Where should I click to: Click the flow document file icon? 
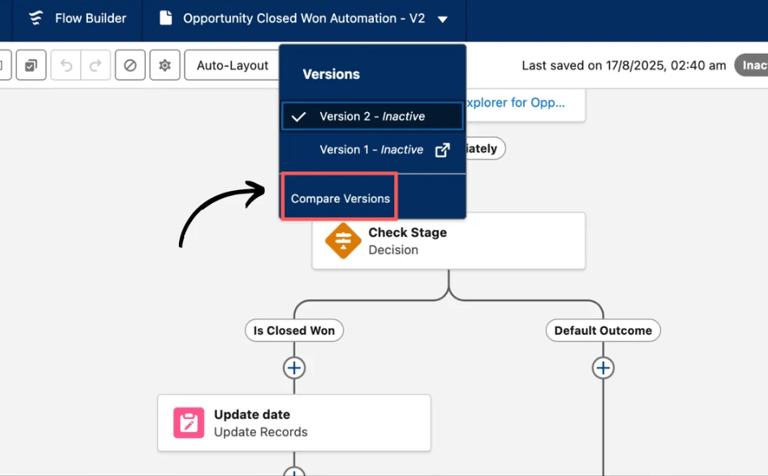pyautogui.click(x=166, y=18)
